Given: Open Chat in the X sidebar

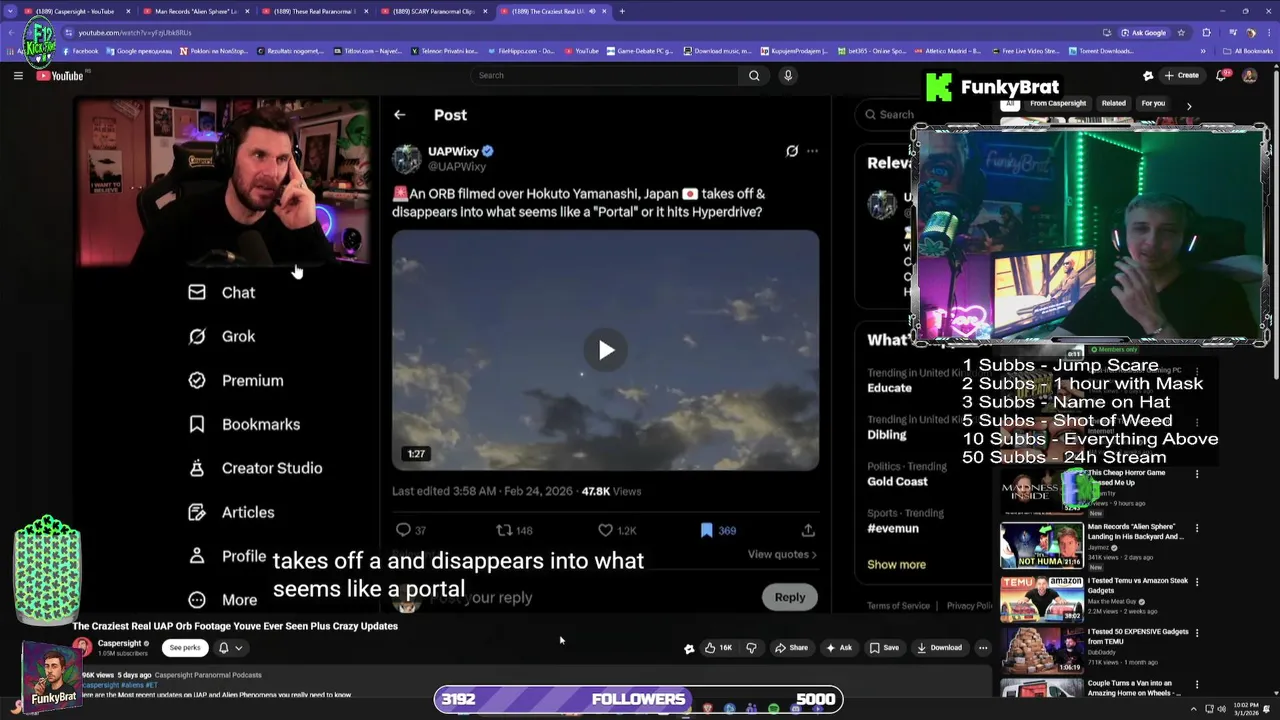Looking at the screenshot, I should point(222,293).
